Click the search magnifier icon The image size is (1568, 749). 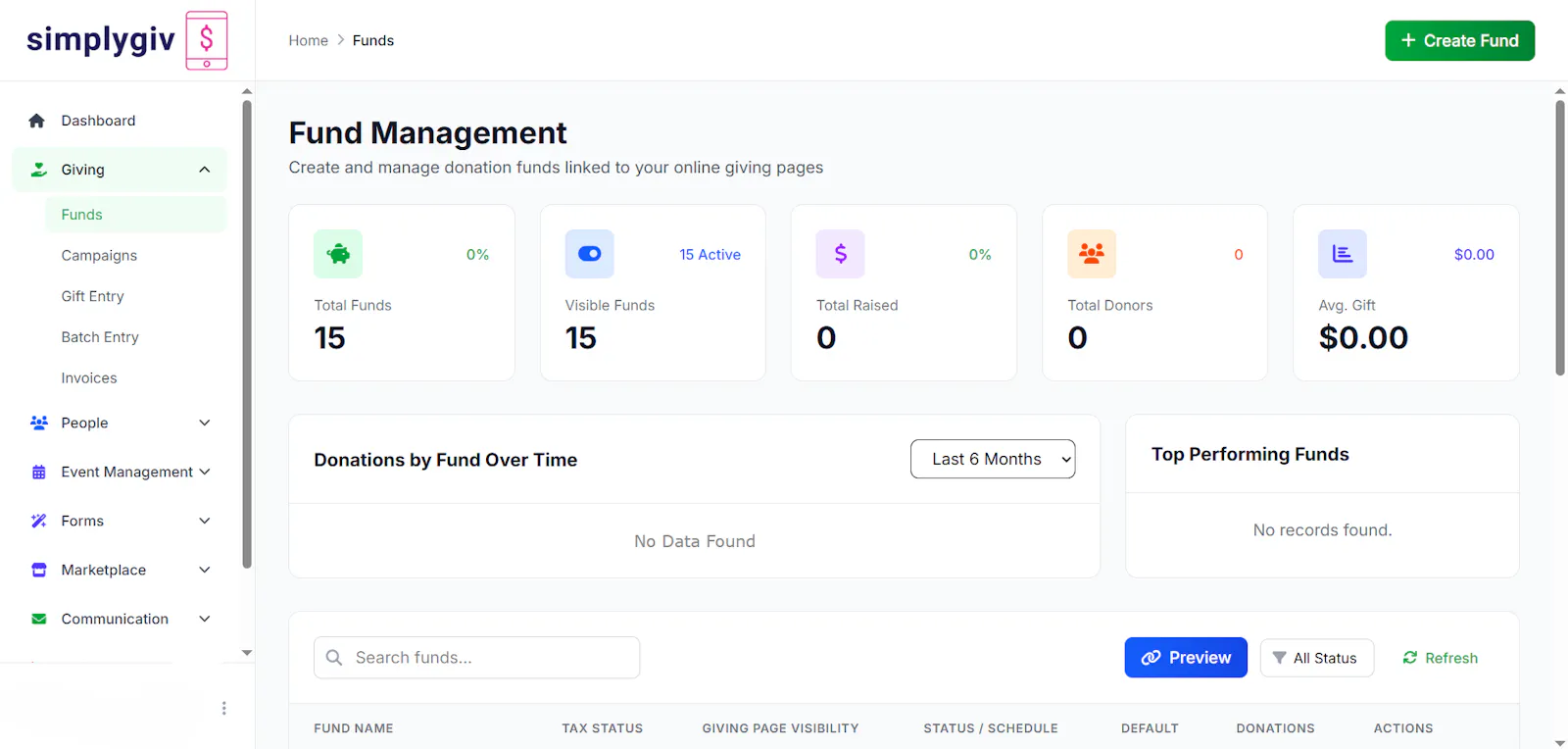[334, 658]
